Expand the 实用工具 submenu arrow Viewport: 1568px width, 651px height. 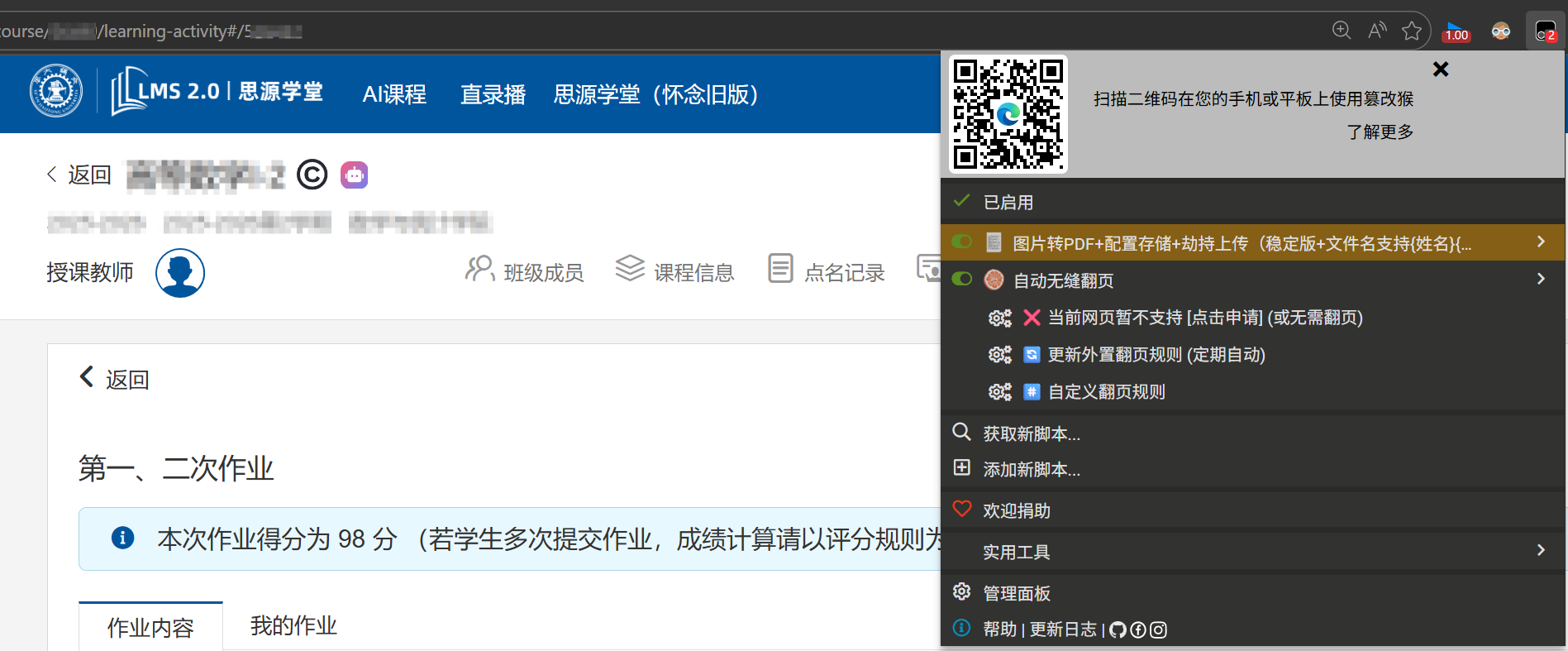(1540, 550)
